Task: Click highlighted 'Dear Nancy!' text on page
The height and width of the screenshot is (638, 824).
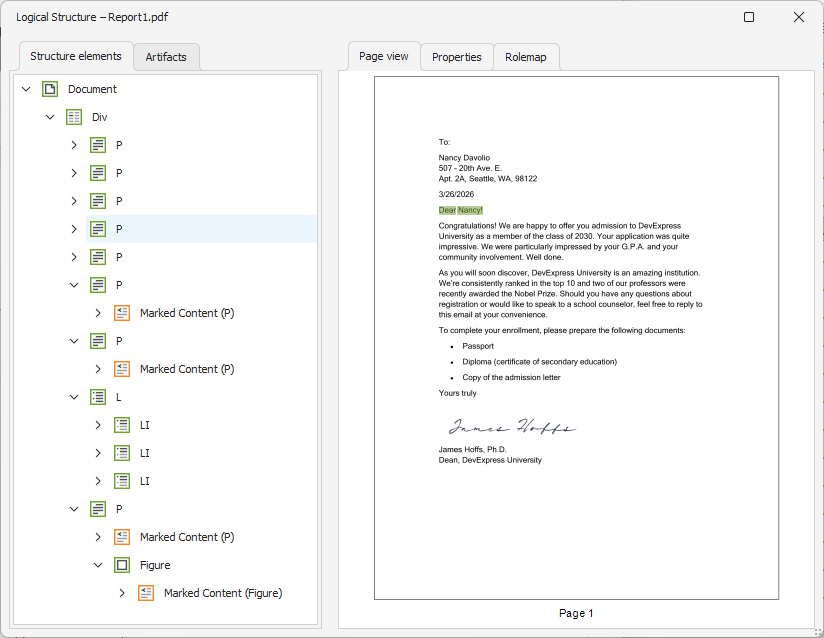Action: click(x=460, y=210)
